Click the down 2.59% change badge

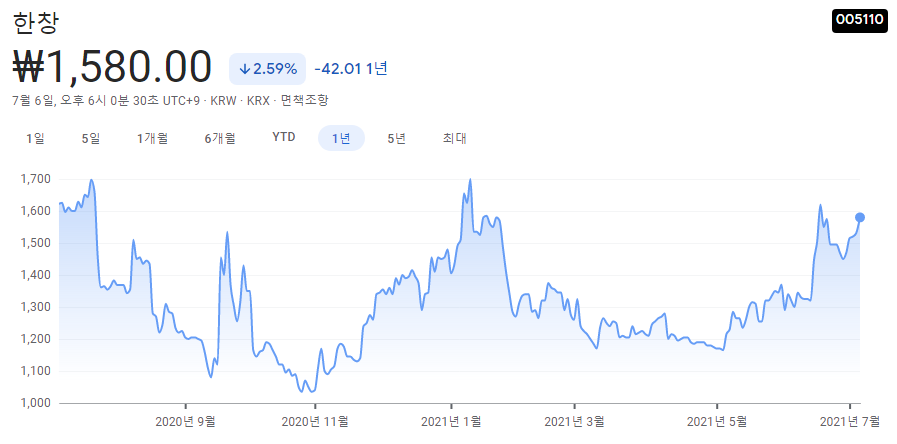(x=267, y=69)
